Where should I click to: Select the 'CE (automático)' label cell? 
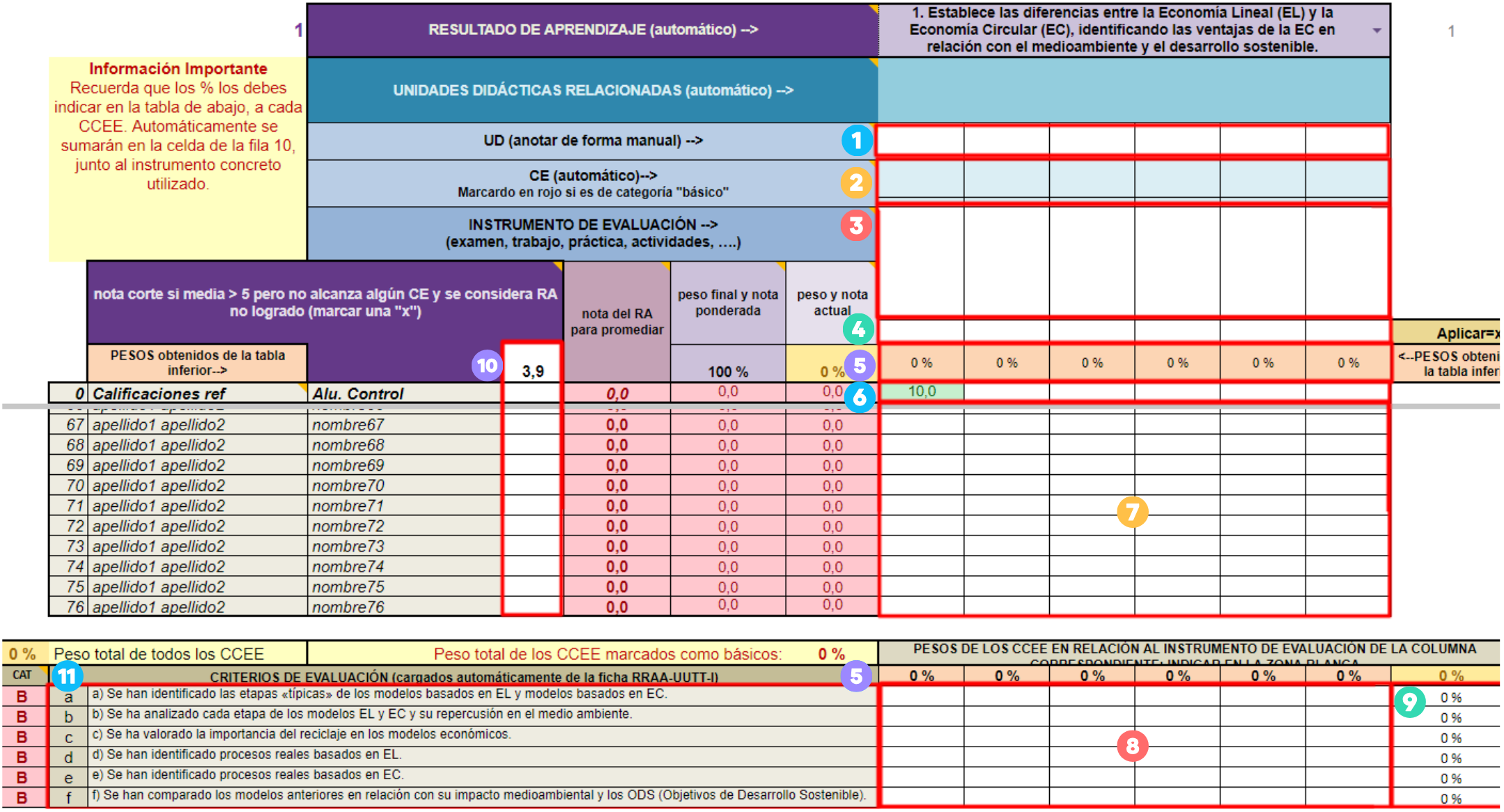[593, 183]
